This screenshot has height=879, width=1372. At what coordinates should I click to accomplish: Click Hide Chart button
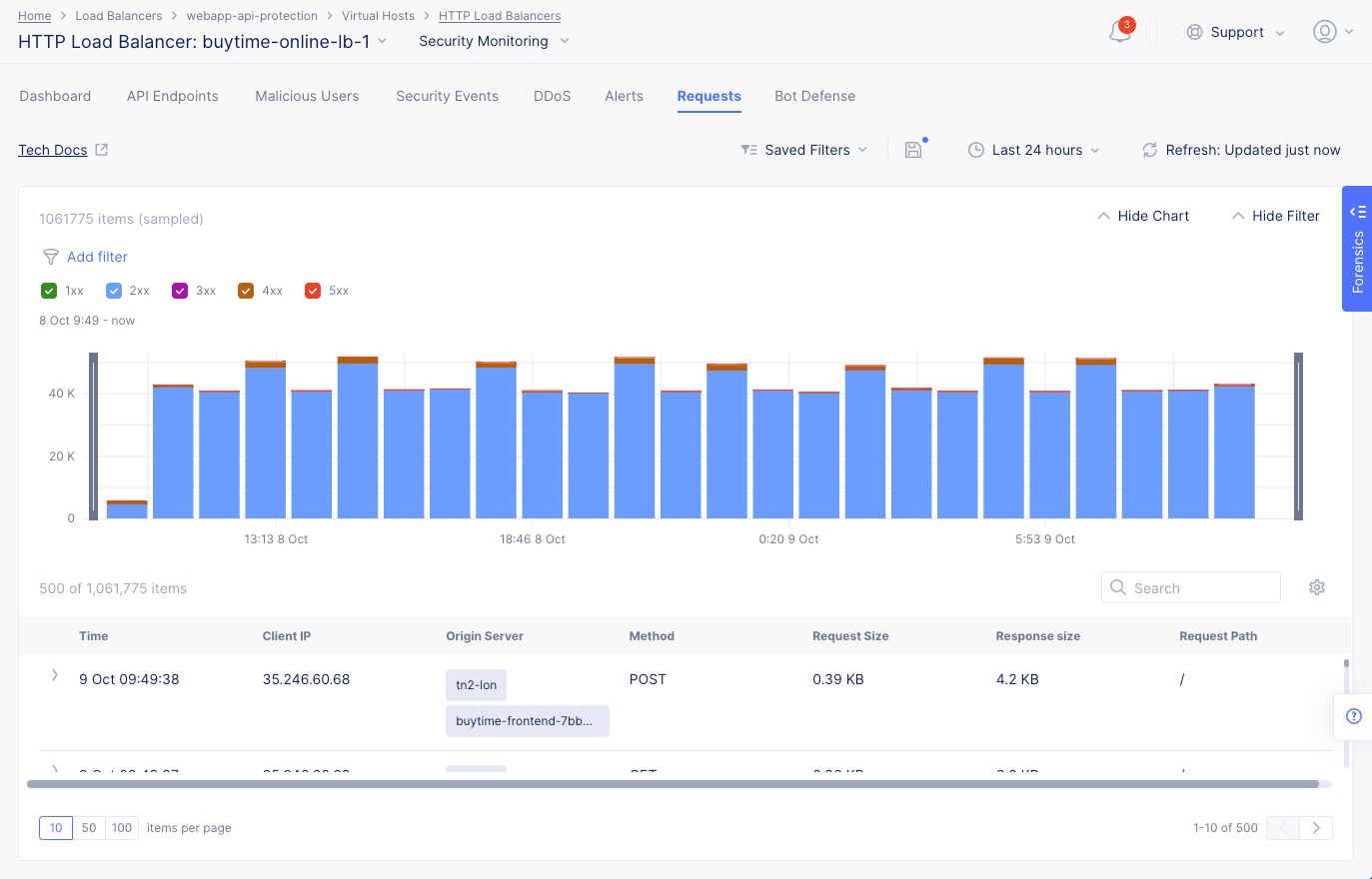click(1143, 216)
